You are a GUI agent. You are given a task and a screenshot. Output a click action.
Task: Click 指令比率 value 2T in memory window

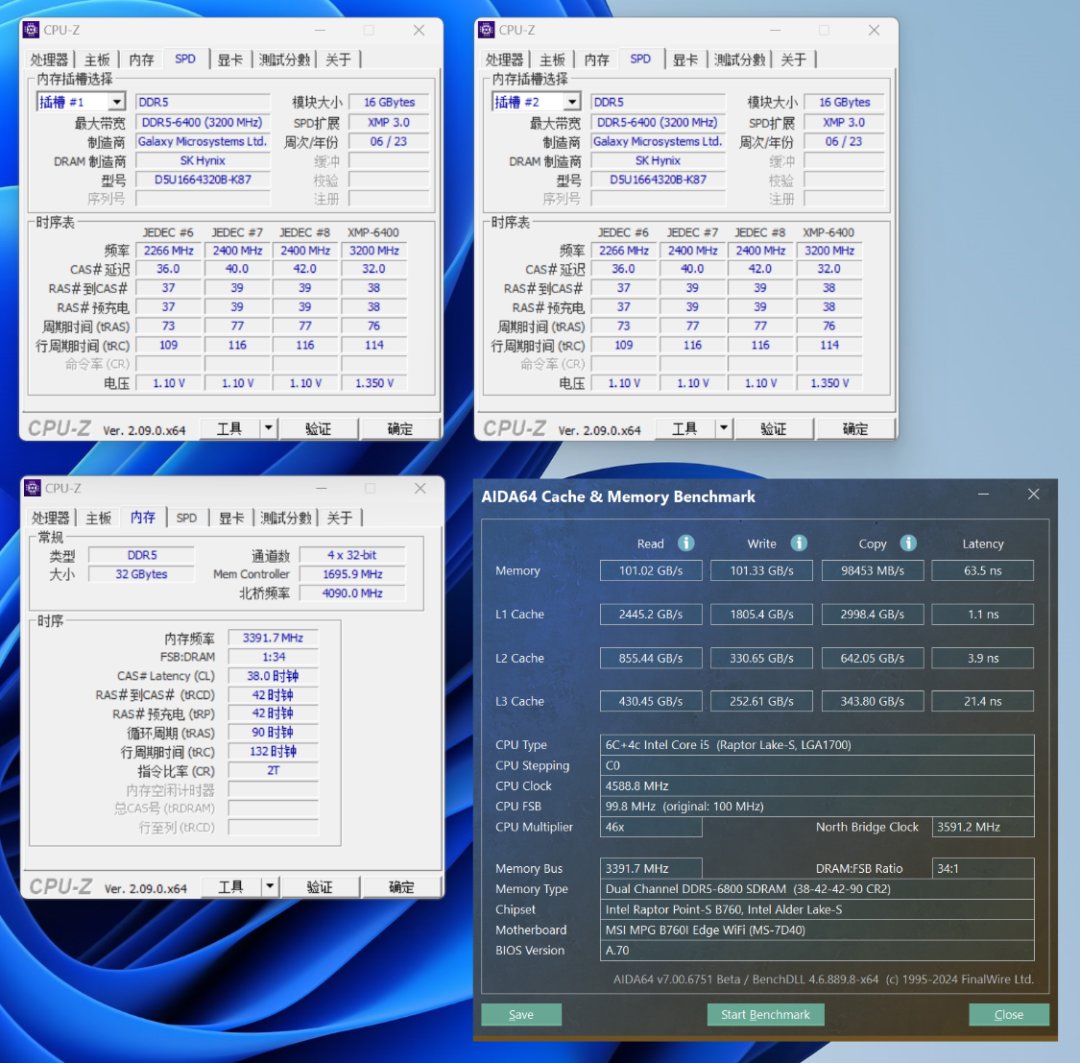(273, 770)
